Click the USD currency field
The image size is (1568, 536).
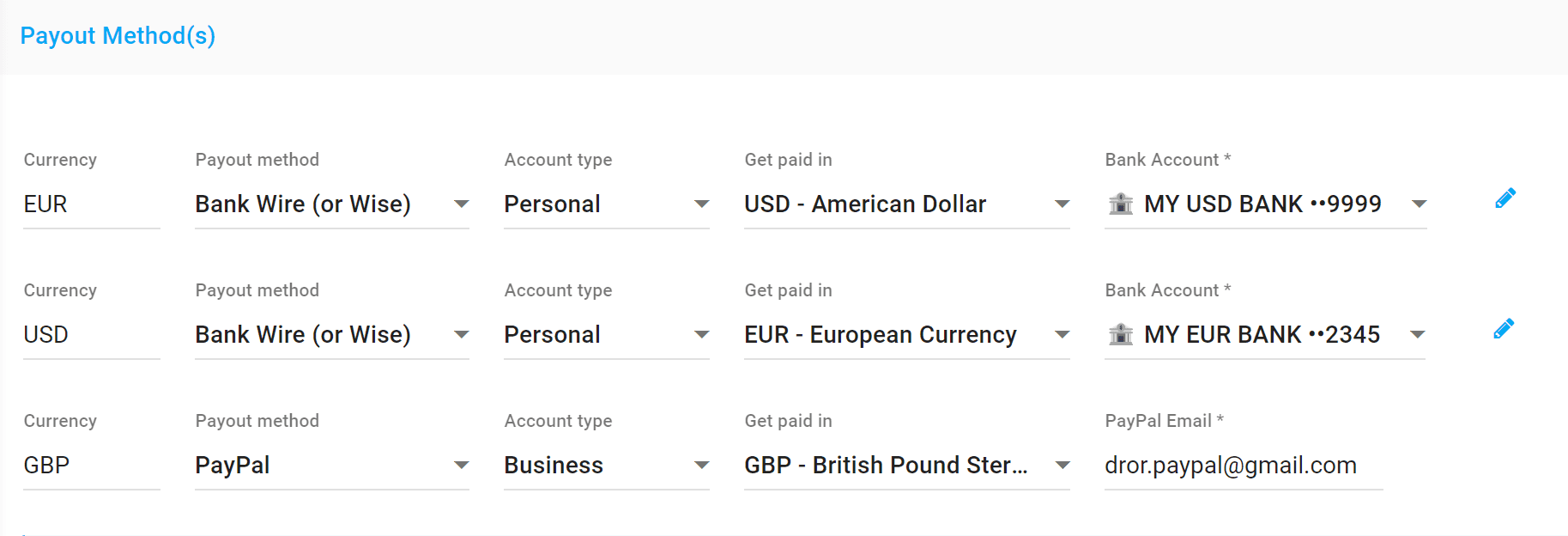pyautogui.click(x=92, y=335)
